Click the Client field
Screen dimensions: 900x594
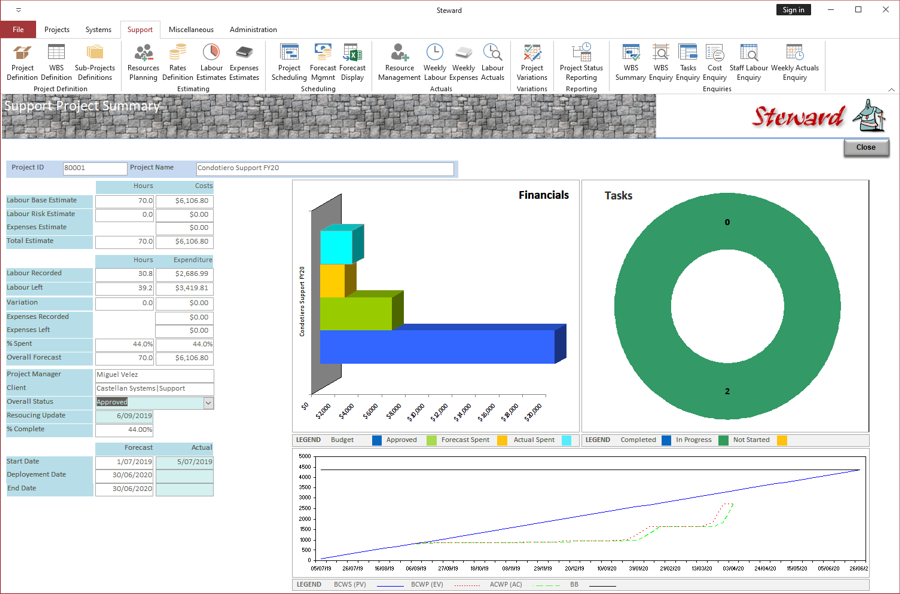(154, 389)
